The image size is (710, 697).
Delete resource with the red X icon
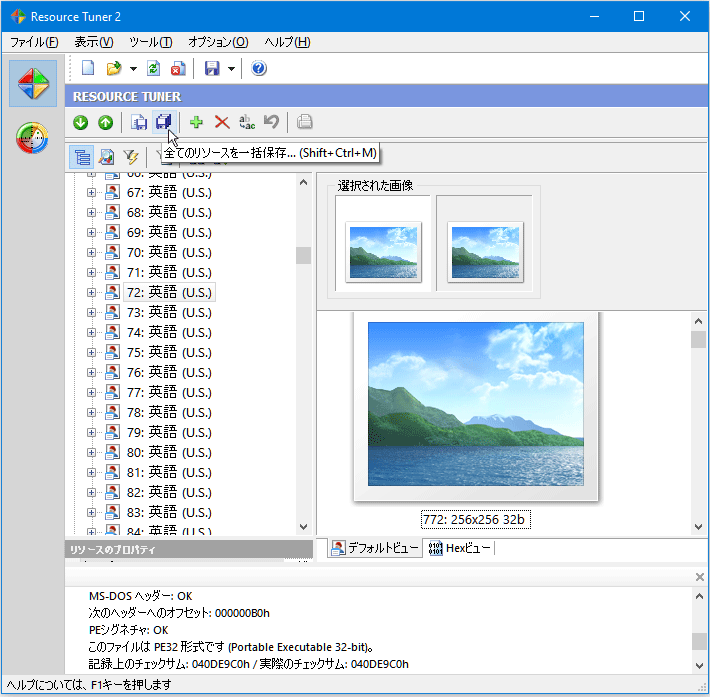(x=221, y=122)
